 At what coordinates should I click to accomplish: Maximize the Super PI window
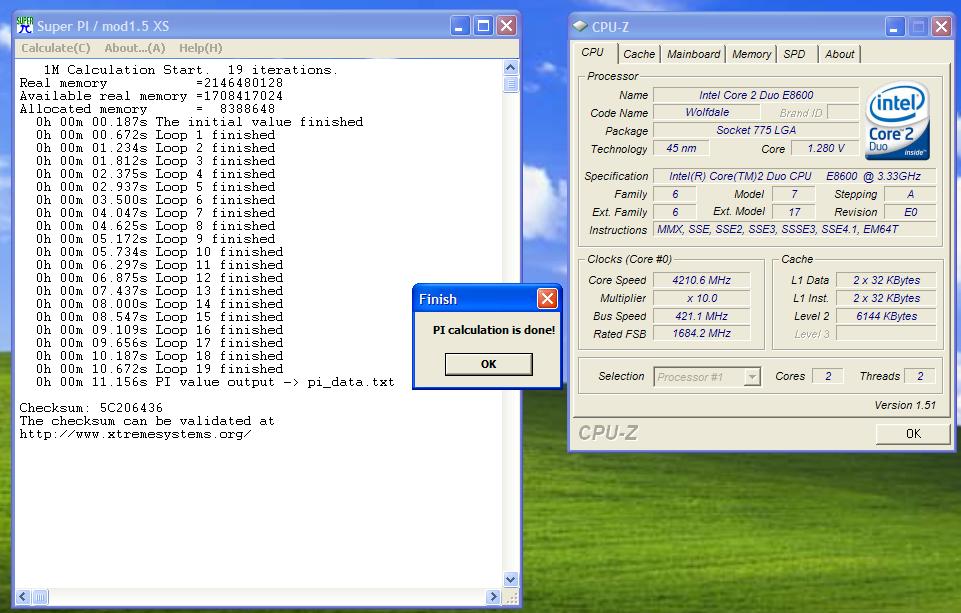click(484, 26)
